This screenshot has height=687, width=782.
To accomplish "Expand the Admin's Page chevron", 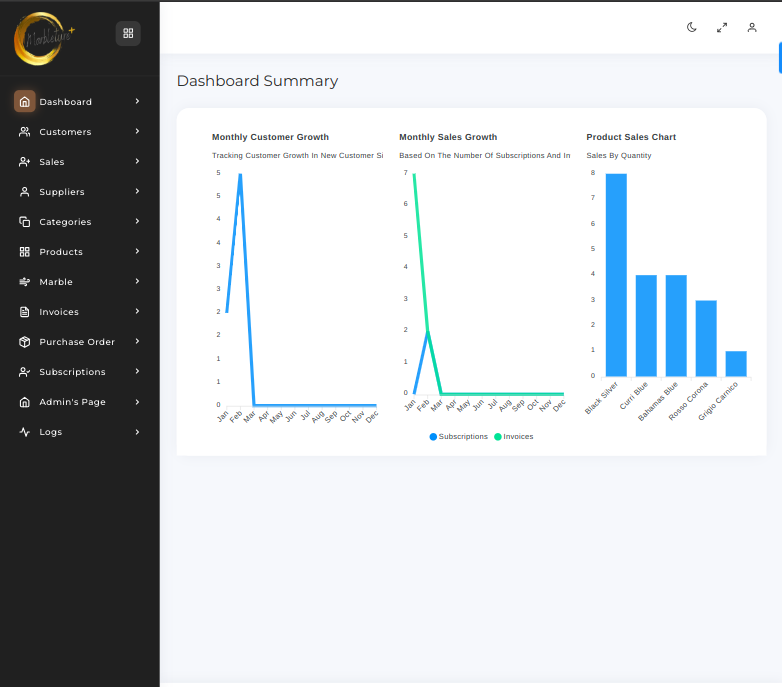I will click(x=137, y=402).
